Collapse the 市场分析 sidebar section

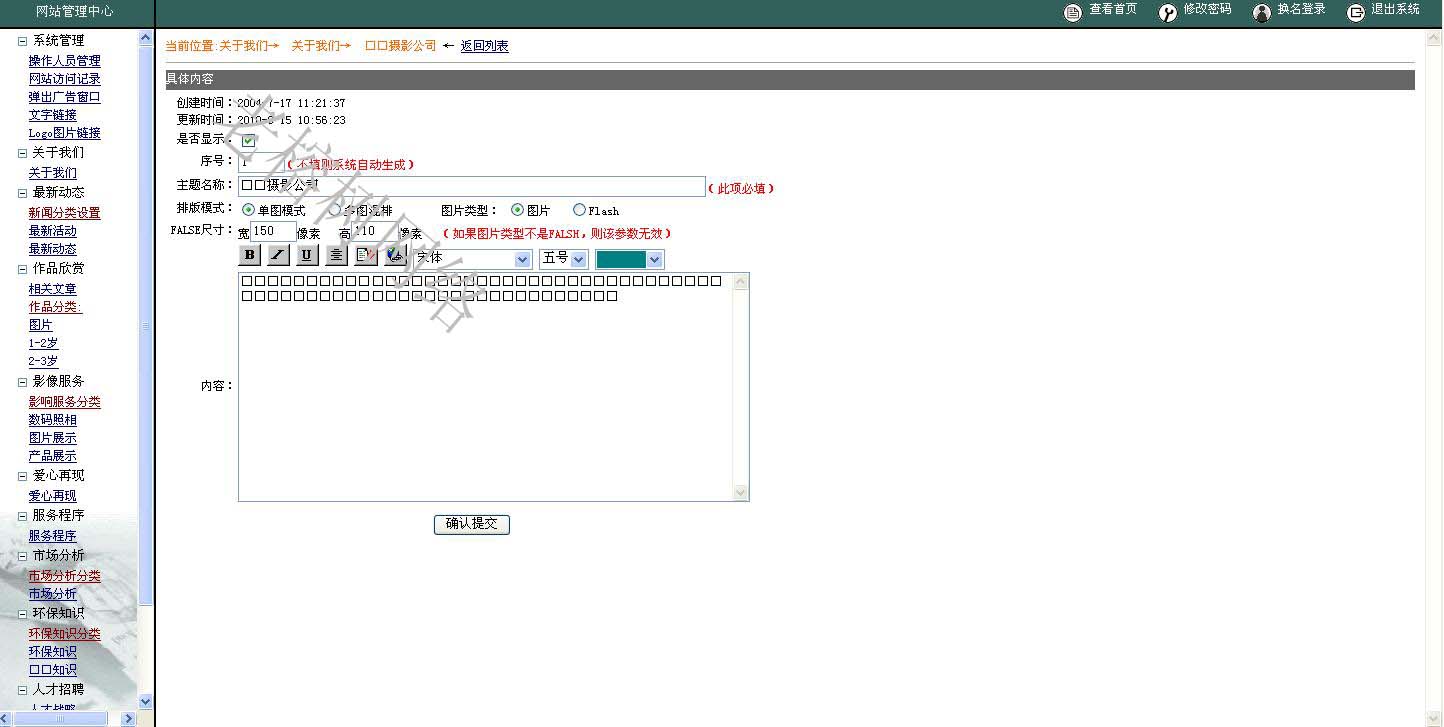pos(22,556)
